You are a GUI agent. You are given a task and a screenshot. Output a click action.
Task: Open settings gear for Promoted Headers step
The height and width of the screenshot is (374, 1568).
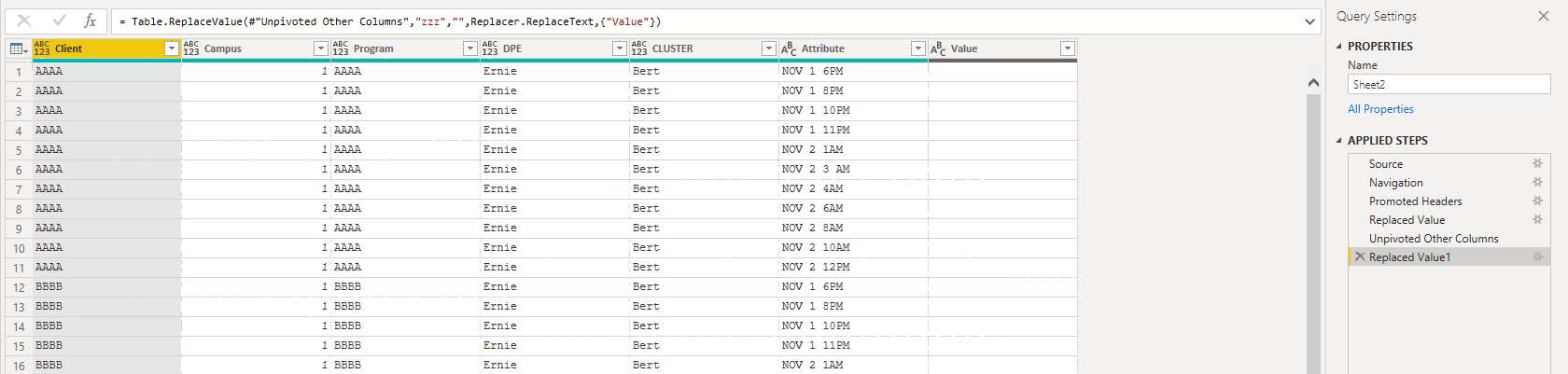tap(1537, 201)
